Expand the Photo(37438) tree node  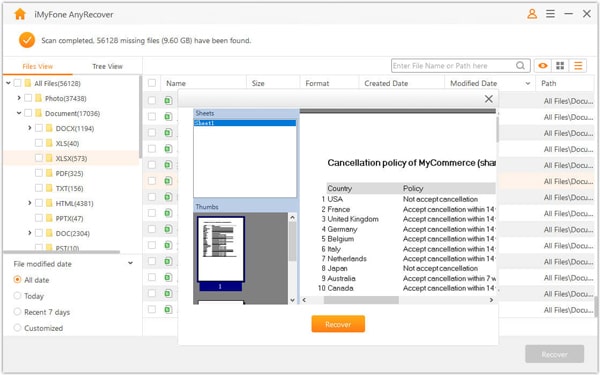19,98
